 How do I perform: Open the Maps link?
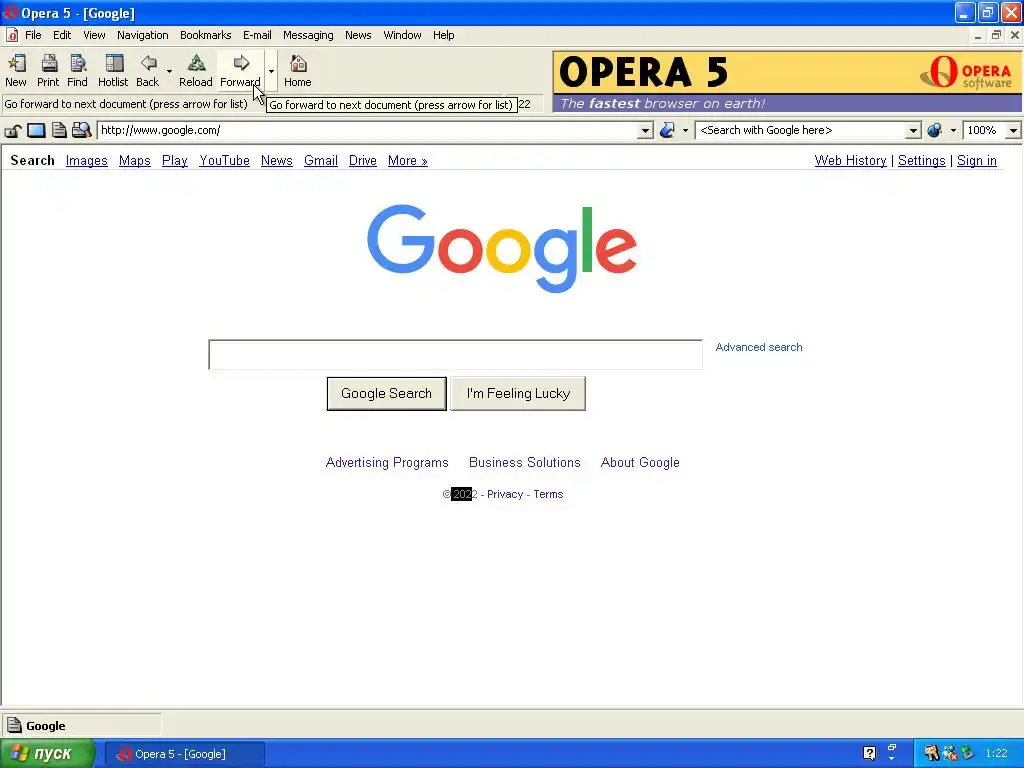(135, 161)
